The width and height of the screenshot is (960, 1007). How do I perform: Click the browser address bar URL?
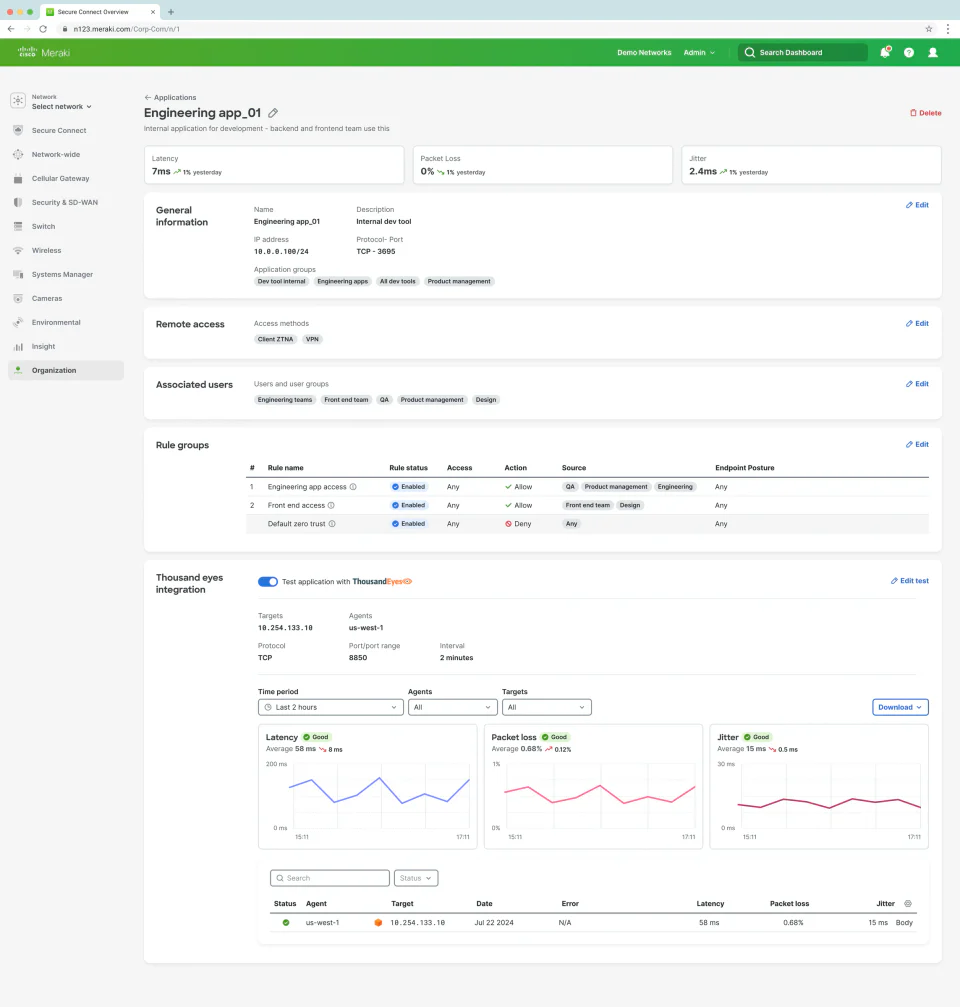click(x=127, y=29)
